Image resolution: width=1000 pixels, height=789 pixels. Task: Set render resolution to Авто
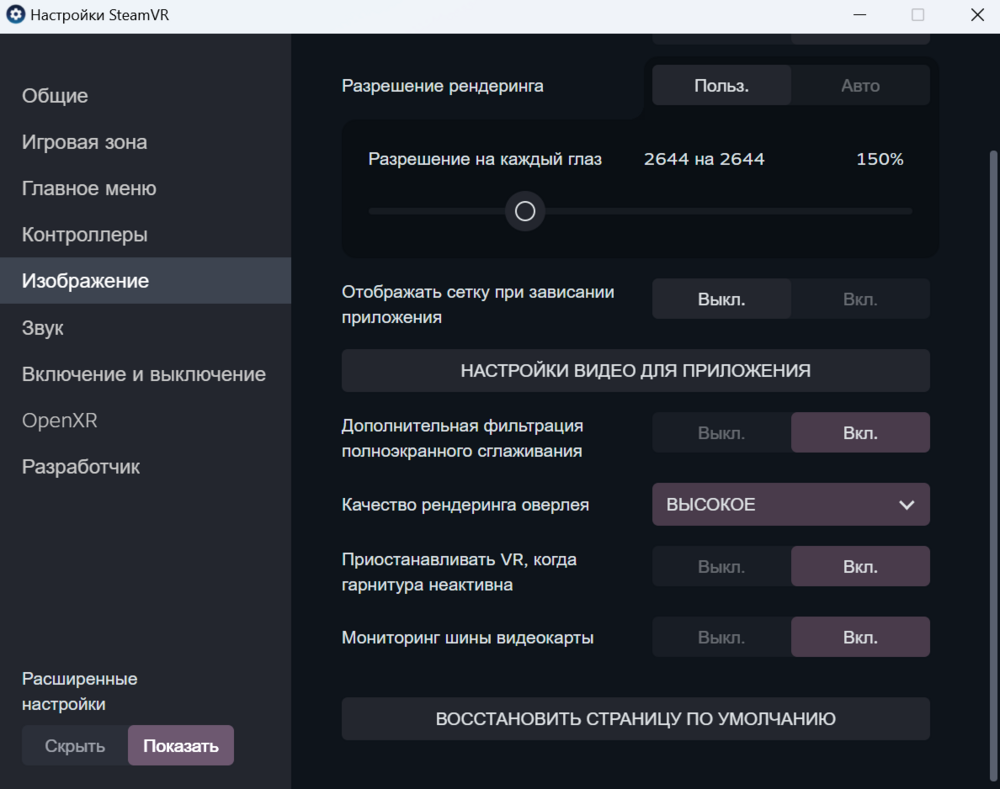pos(860,86)
